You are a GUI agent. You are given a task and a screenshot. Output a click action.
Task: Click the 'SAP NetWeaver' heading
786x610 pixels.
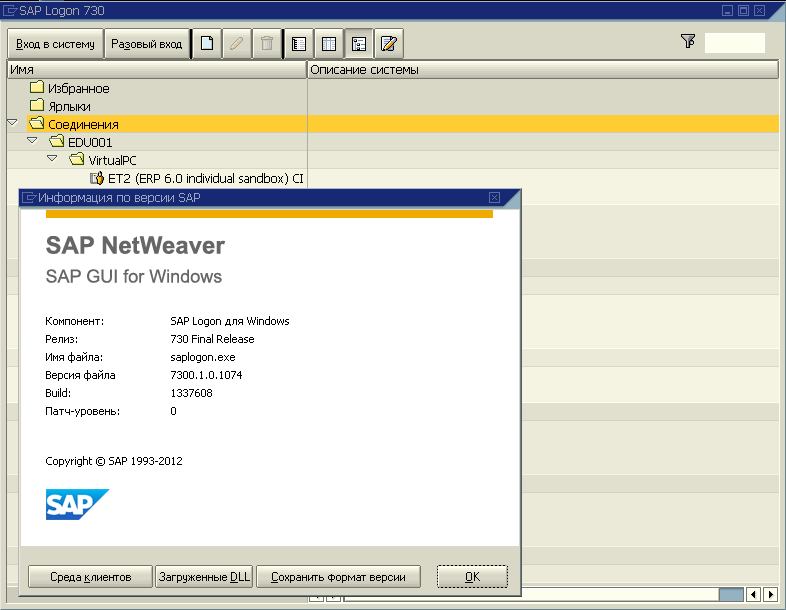click(135, 246)
